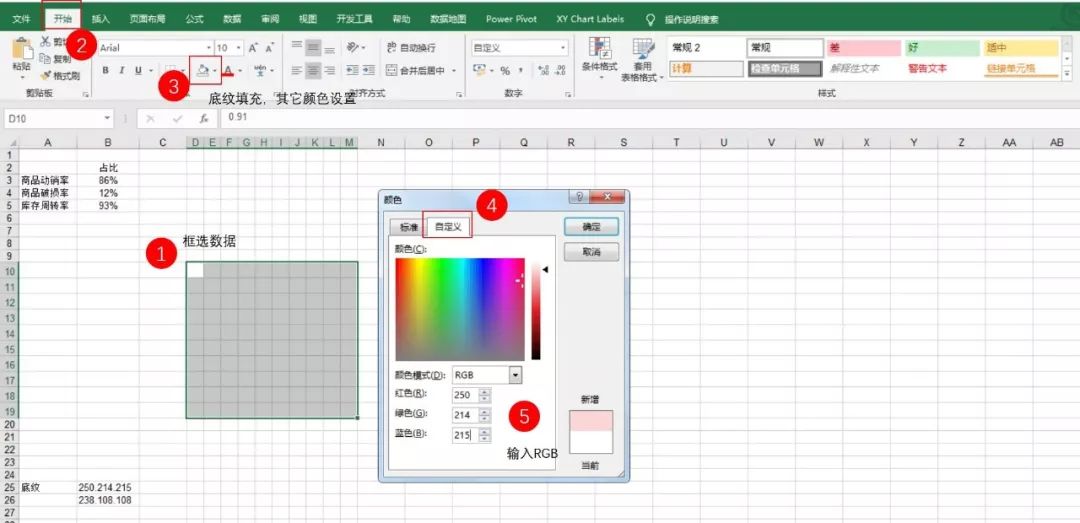The width and height of the screenshot is (1080, 523).
Task: Toggle wrap text (自动换行)
Action: point(411,47)
